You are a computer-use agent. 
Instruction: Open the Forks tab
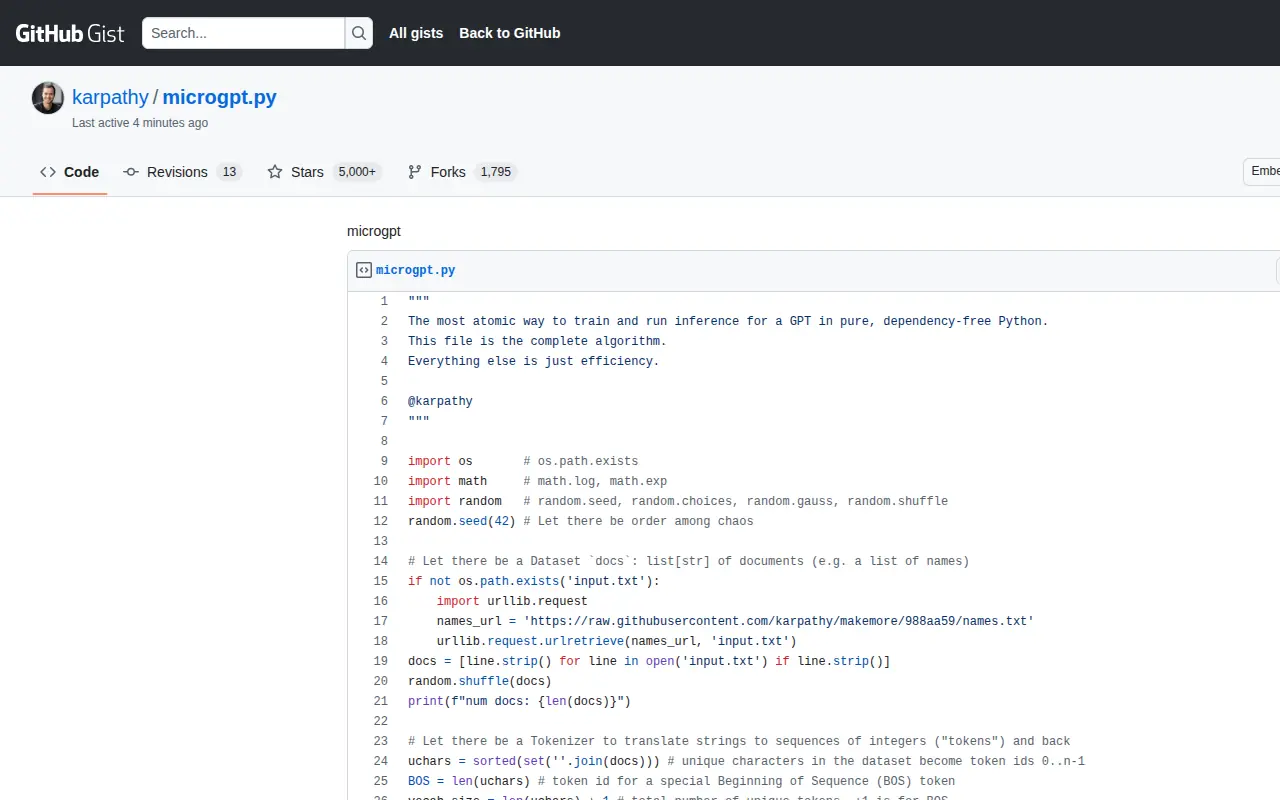448,172
